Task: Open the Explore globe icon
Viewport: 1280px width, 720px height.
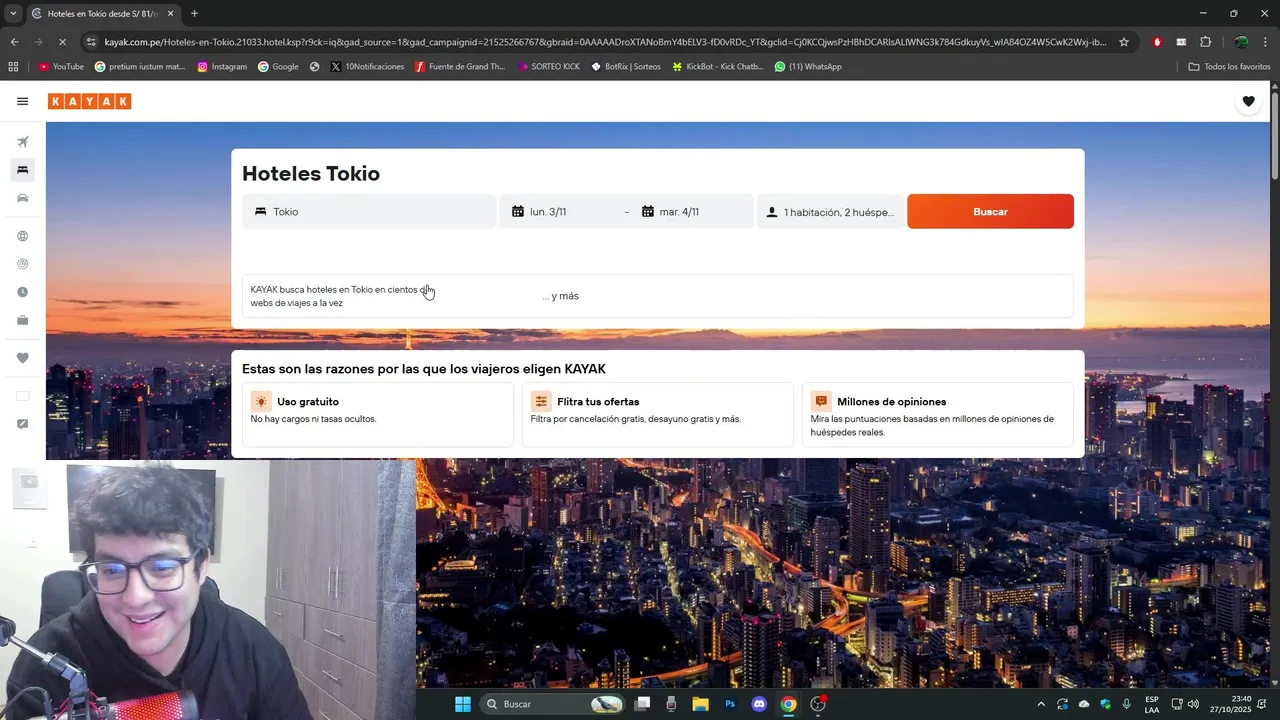Action: [x=22, y=236]
